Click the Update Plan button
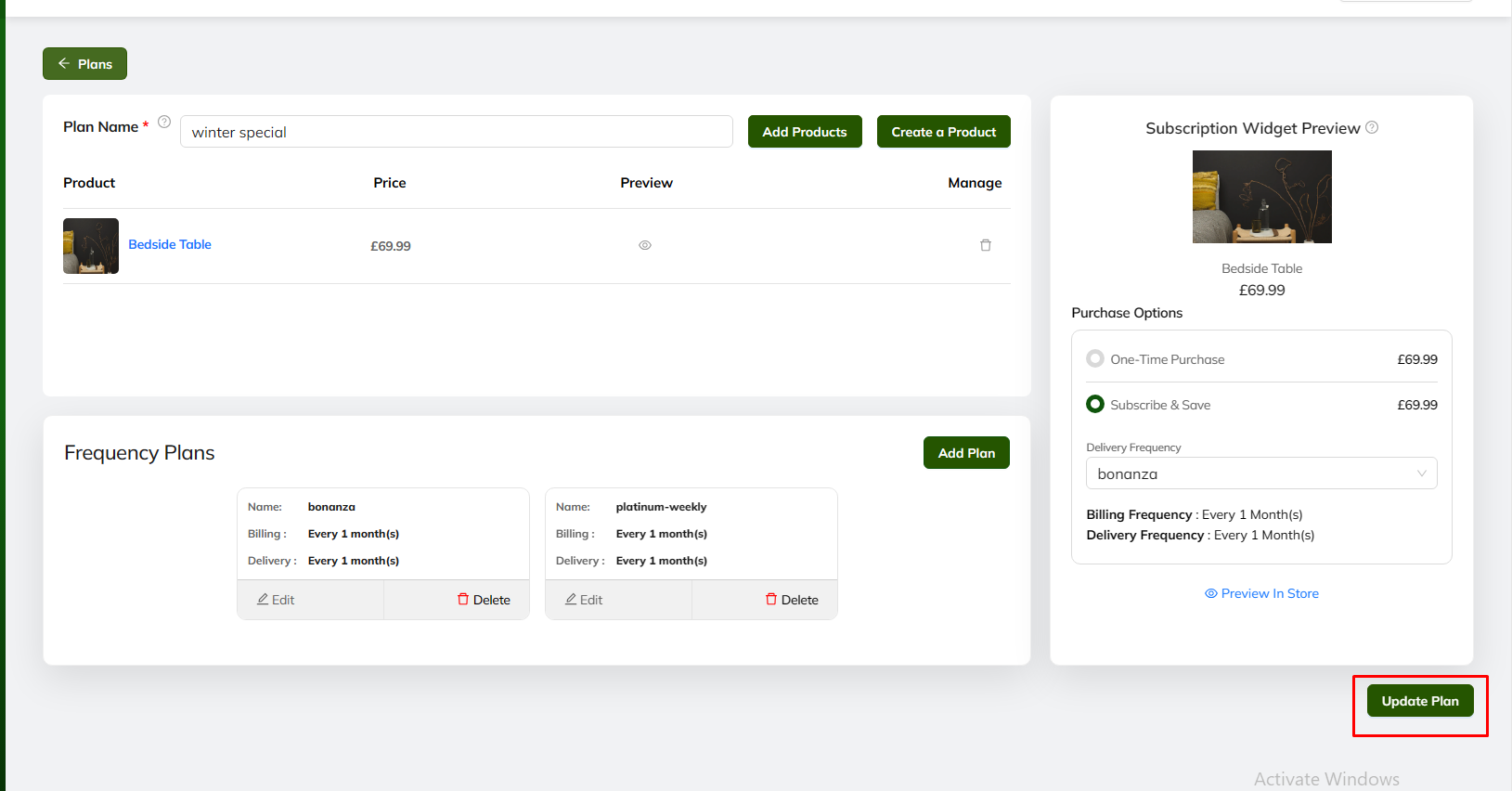 click(x=1419, y=701)
